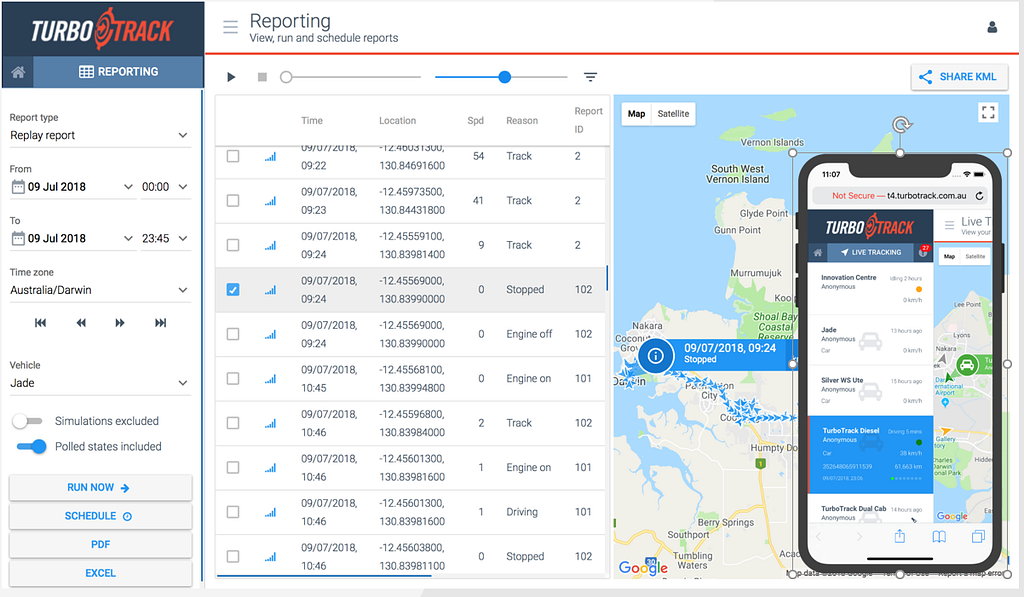Expand the Vehicle Jade dropdown

click(100, 383)
